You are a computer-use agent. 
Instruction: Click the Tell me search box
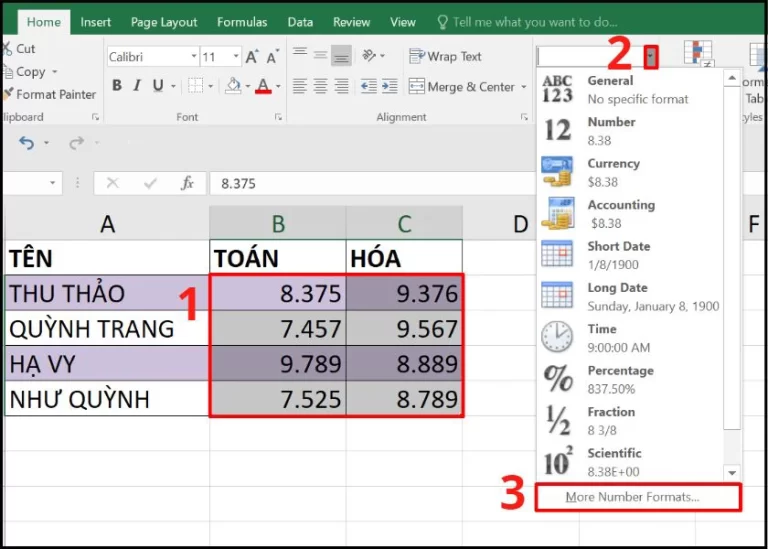point(527,22)
